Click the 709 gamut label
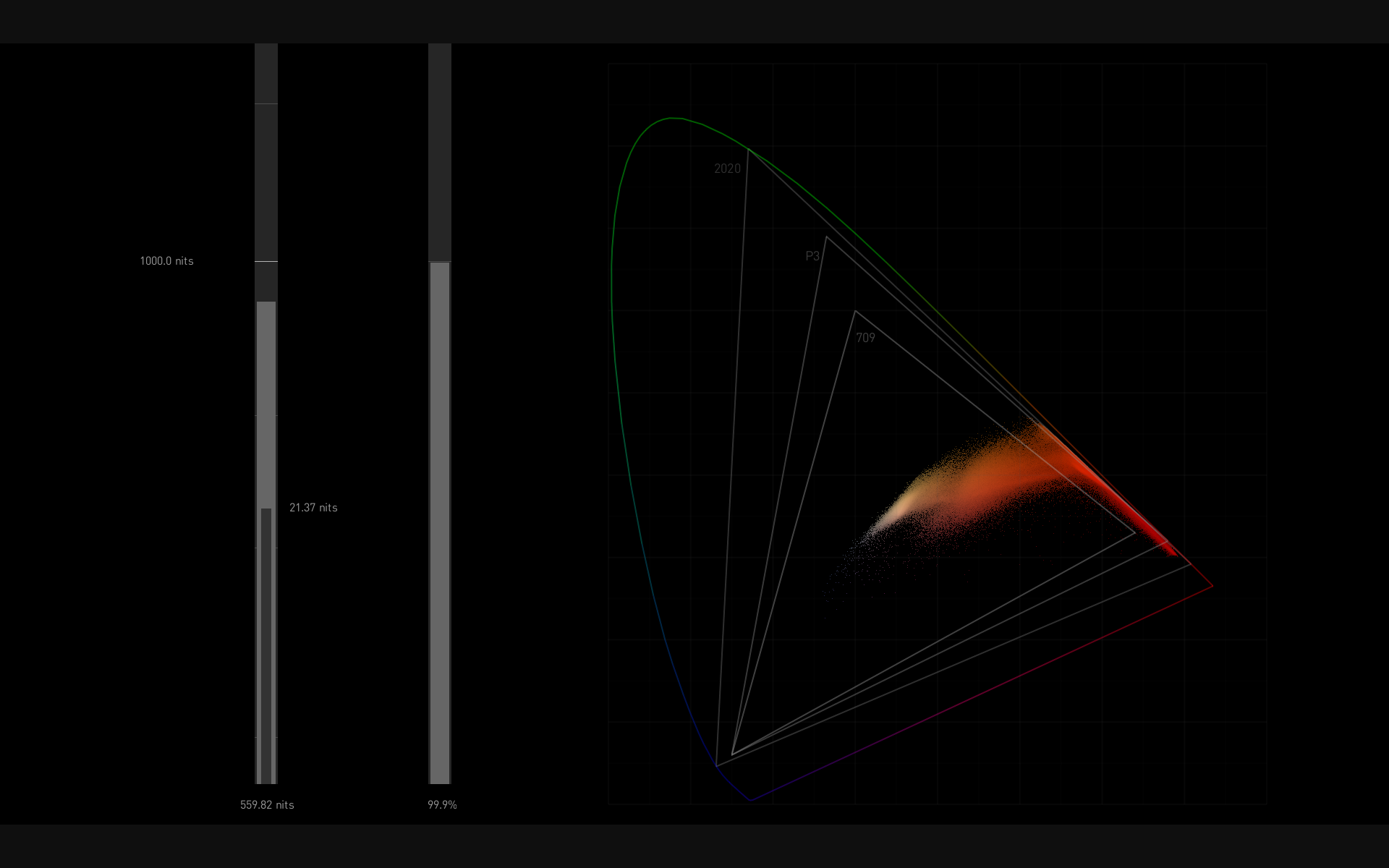 pyautogui.click(x=865, y=338)
